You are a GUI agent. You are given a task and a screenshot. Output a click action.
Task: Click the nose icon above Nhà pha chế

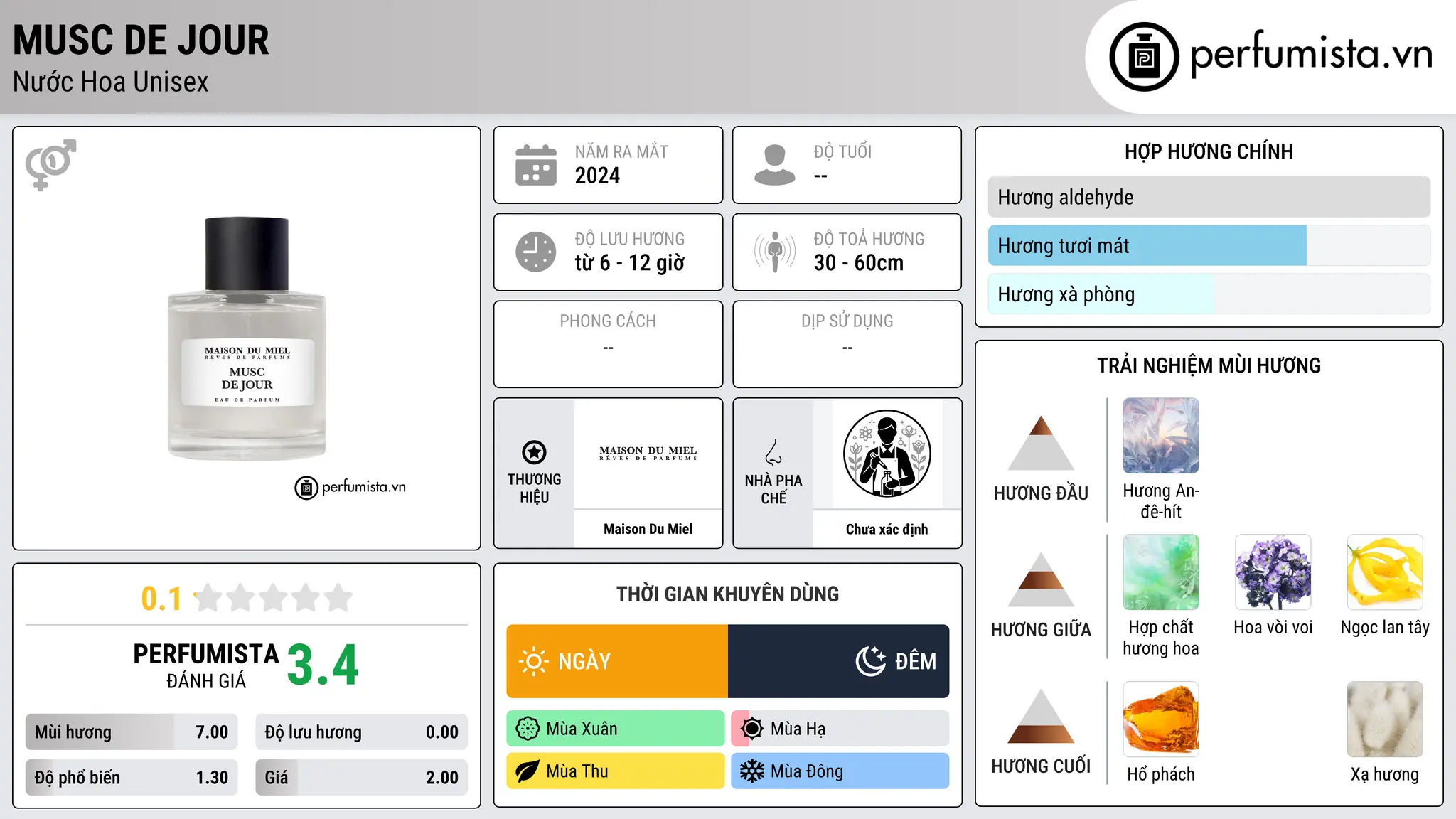click(x=773, y=452)
